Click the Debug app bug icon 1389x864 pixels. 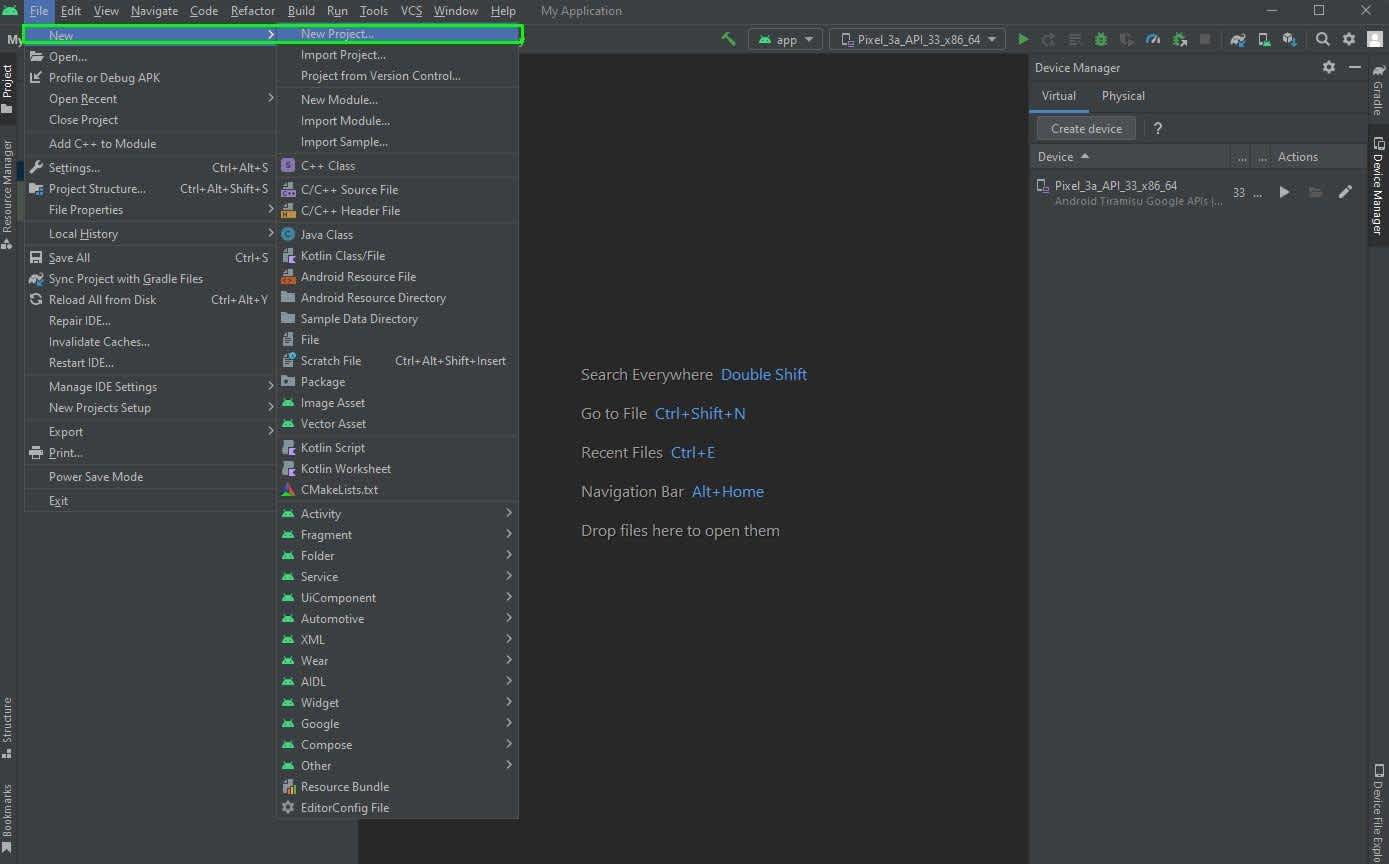point(1100,39)
